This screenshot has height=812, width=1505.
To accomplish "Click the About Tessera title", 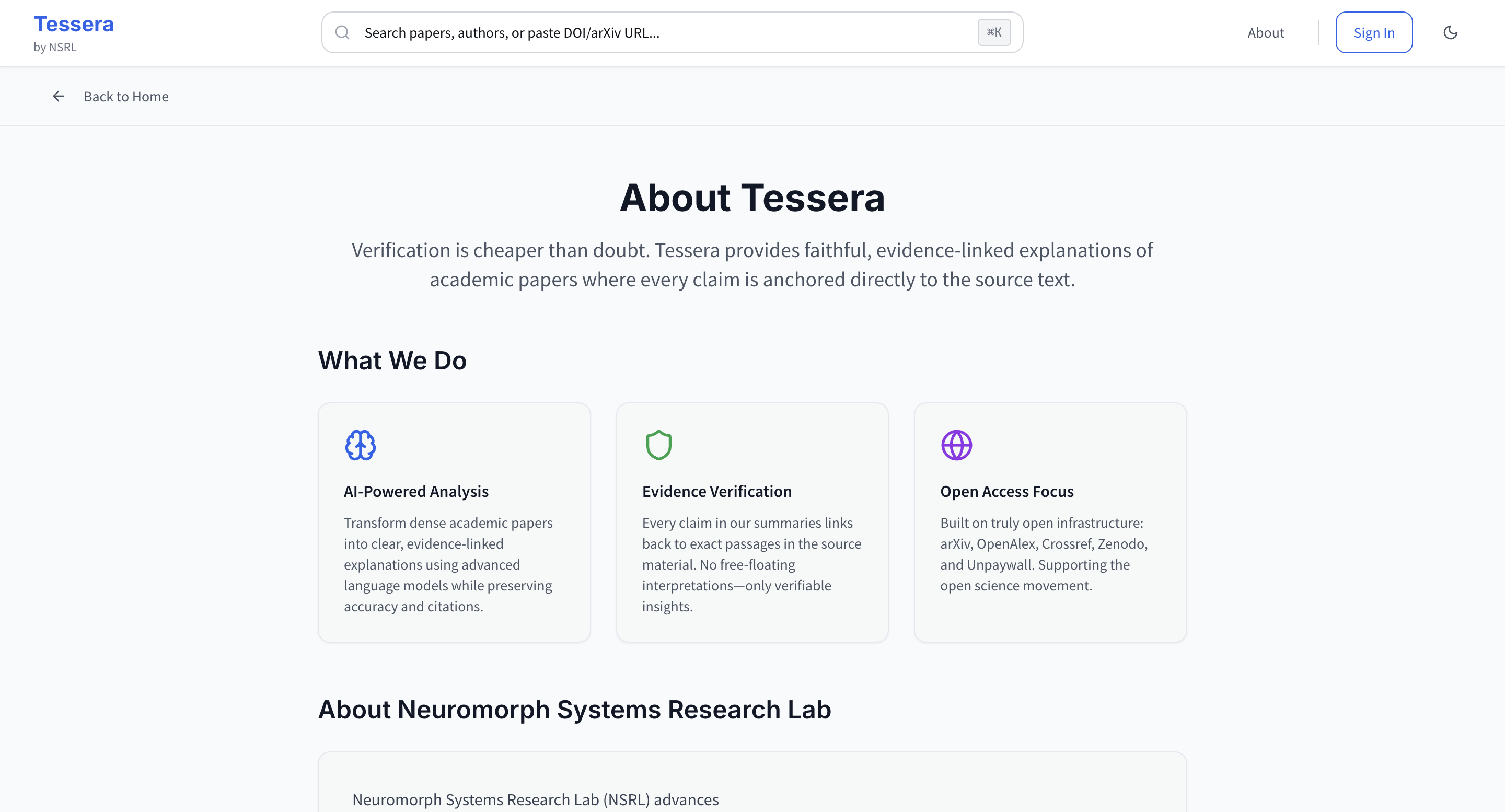I will tap(752, 198).
